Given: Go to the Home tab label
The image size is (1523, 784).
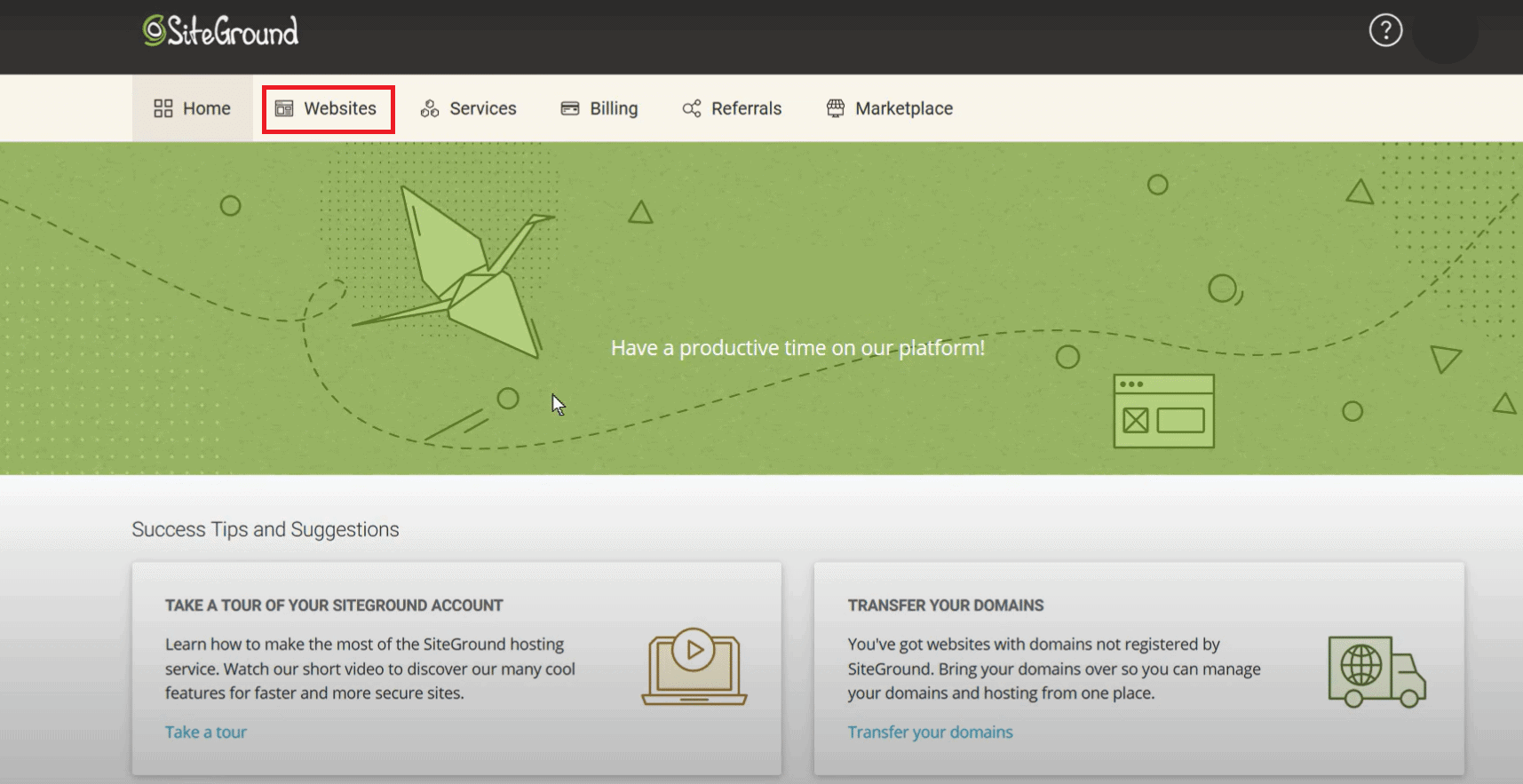Looking at the screenshot, I should pos(207,108).
